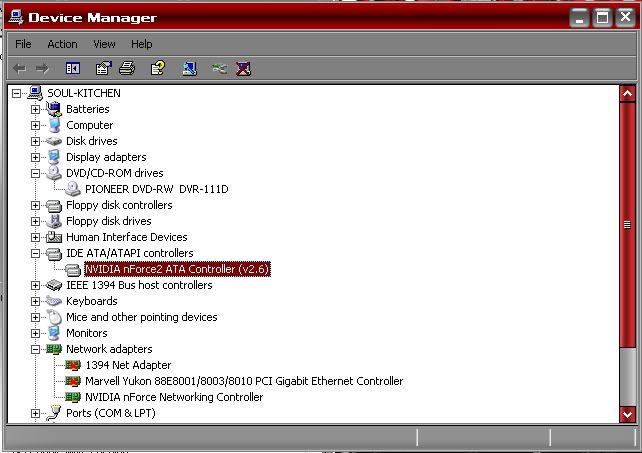Click the Disk drives category icon
Viewport: 642px width, 453px height.
pos(54,141)
